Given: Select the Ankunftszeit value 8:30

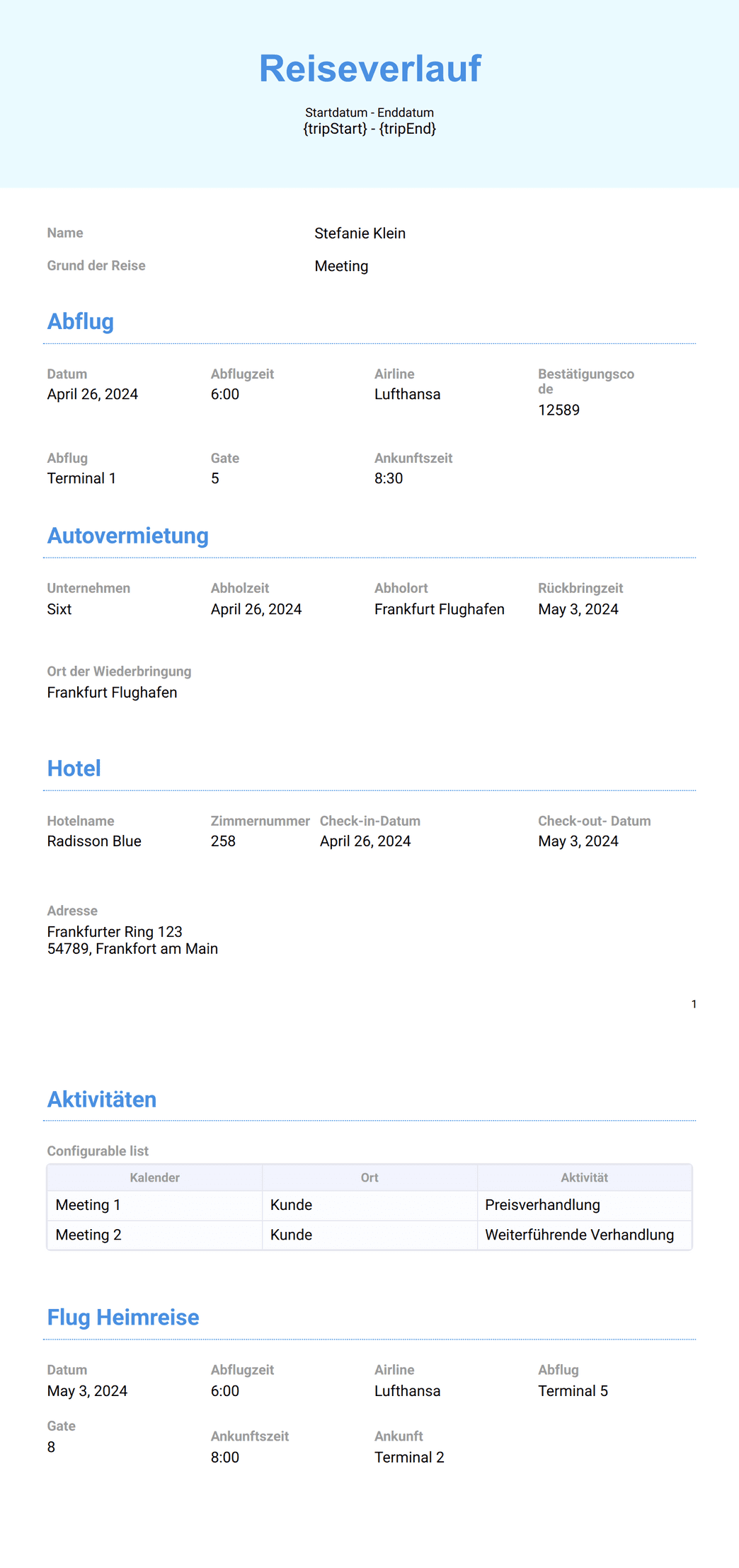Looking at the screenshot, I should click(389, 478).
